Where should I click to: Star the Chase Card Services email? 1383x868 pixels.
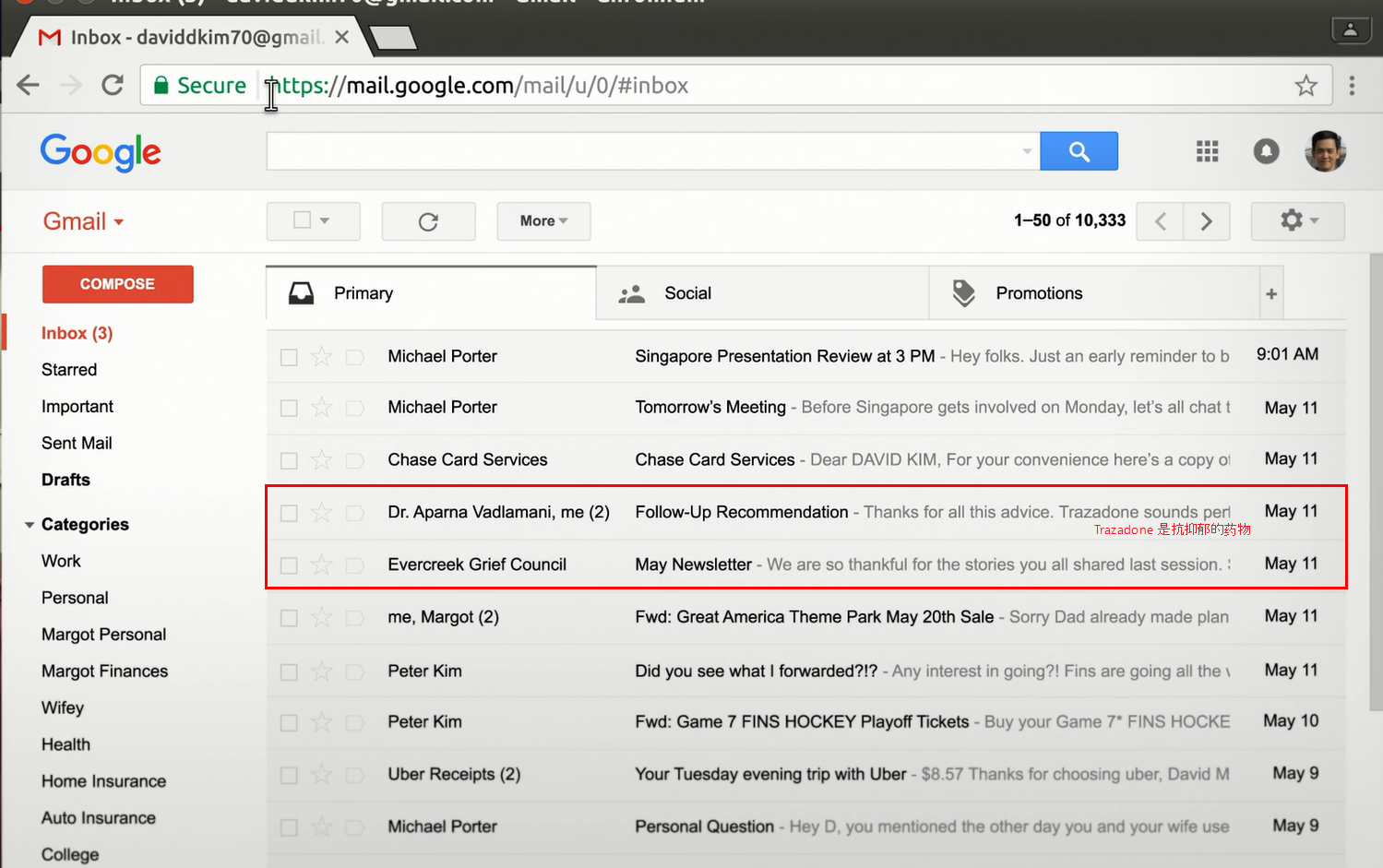321,459
